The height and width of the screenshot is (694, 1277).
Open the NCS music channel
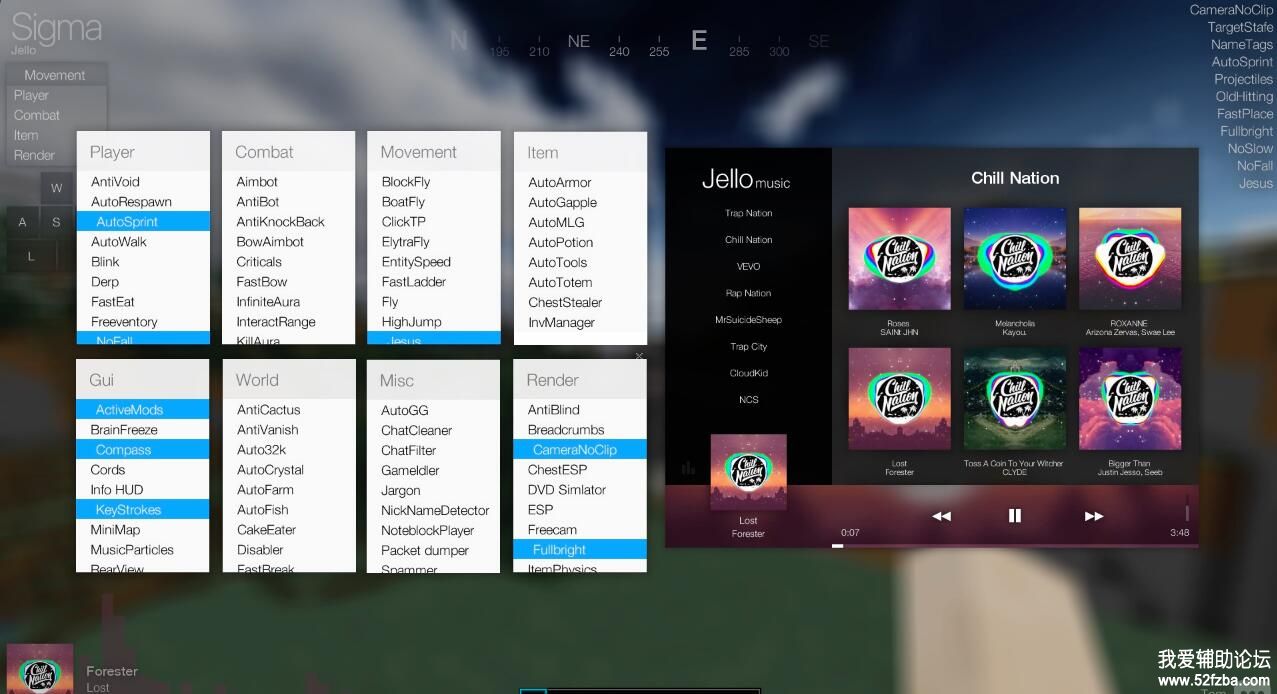pyautogui.click(x=749, y=400)
